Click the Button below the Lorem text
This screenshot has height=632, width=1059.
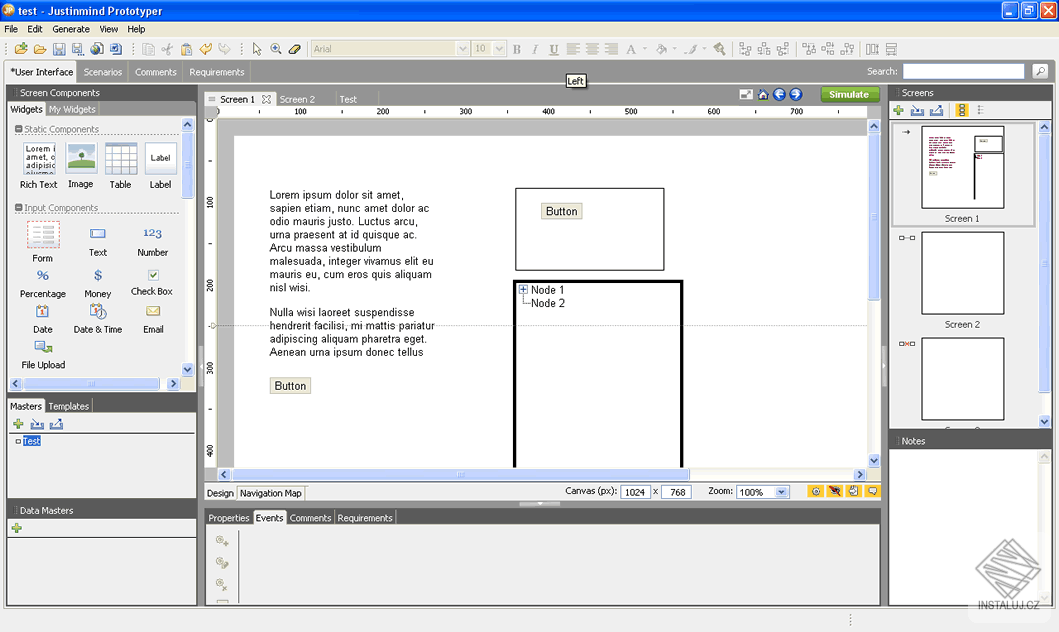point(290,386)
